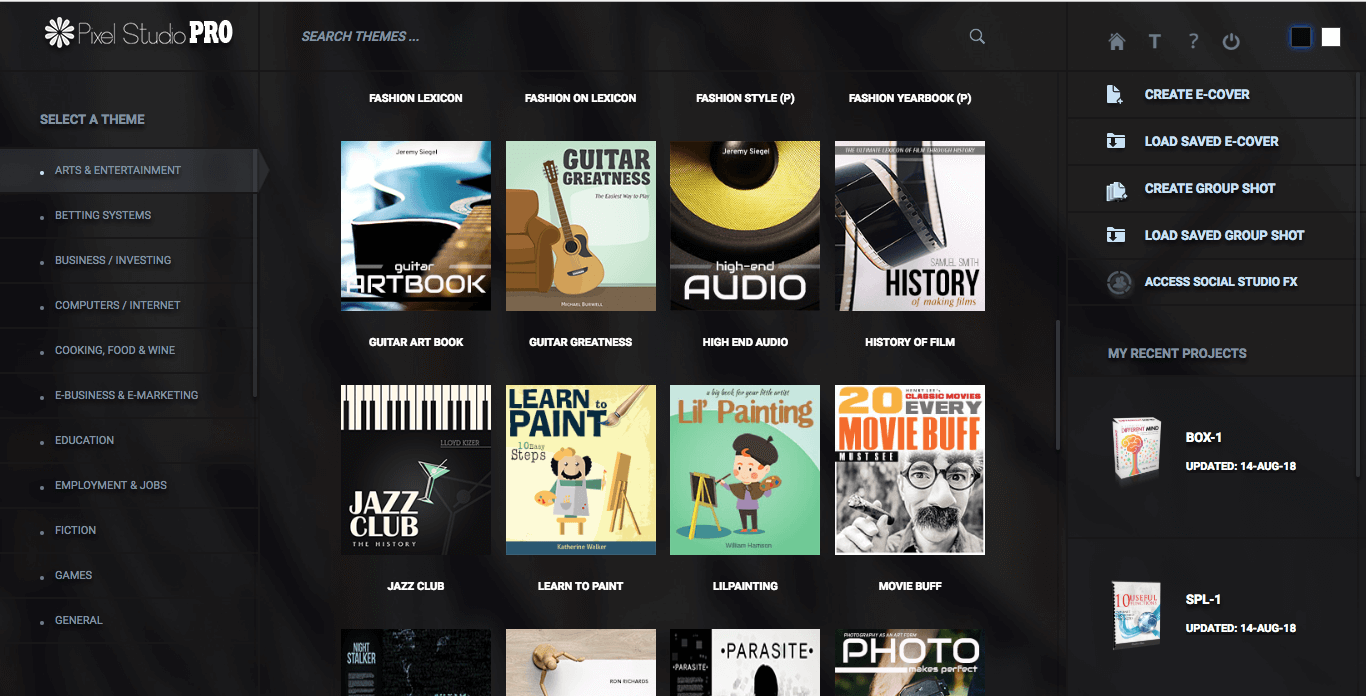Select the Ron Richards cover thumbnail
The height and width of the screenshot is (696, 1366).
pos(581,662)
